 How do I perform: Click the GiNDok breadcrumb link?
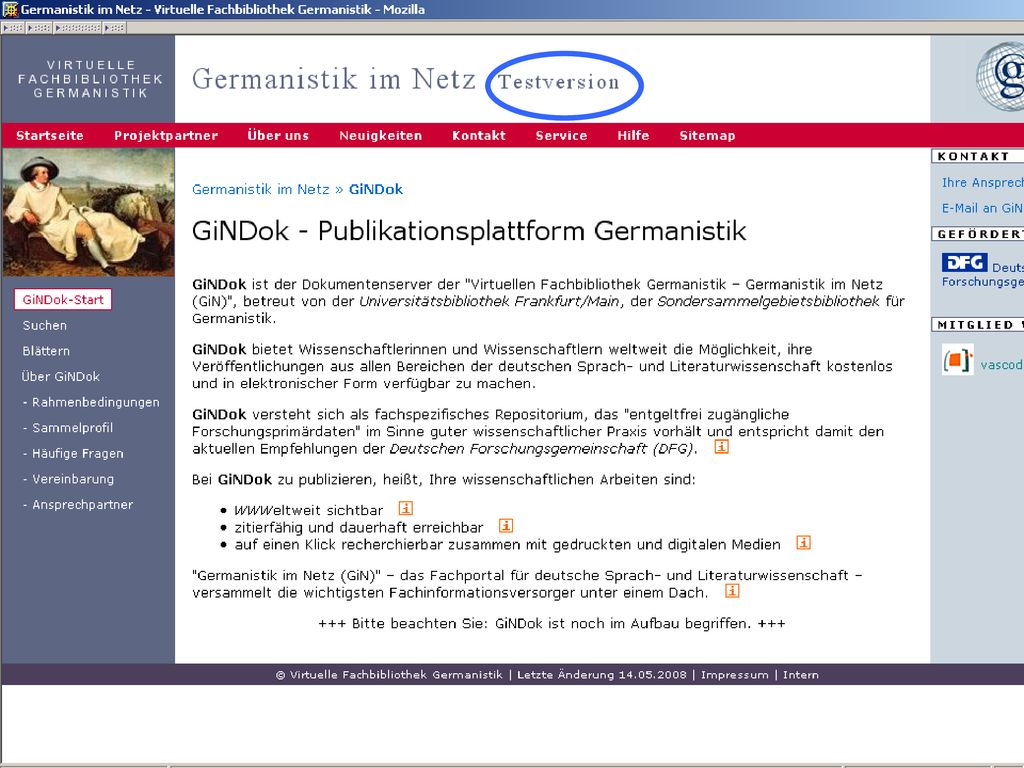tap(376, 189)
